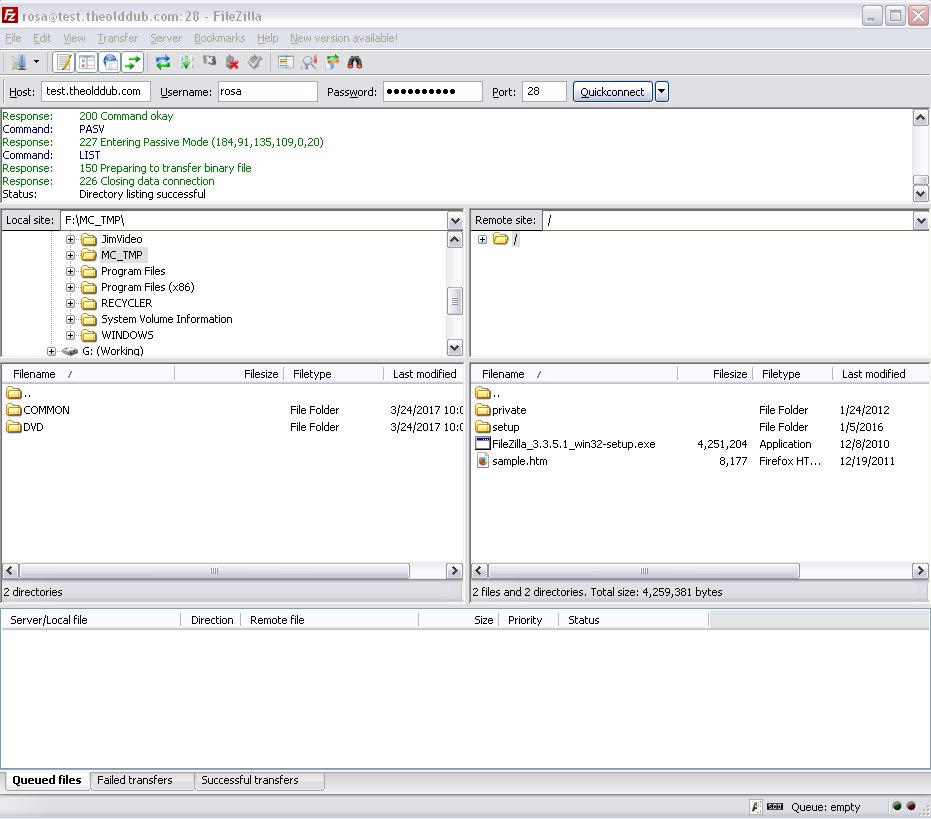Click the synchronized browsing toolbar icon
The height and width of the screenshot is (819, 931).
332,62
